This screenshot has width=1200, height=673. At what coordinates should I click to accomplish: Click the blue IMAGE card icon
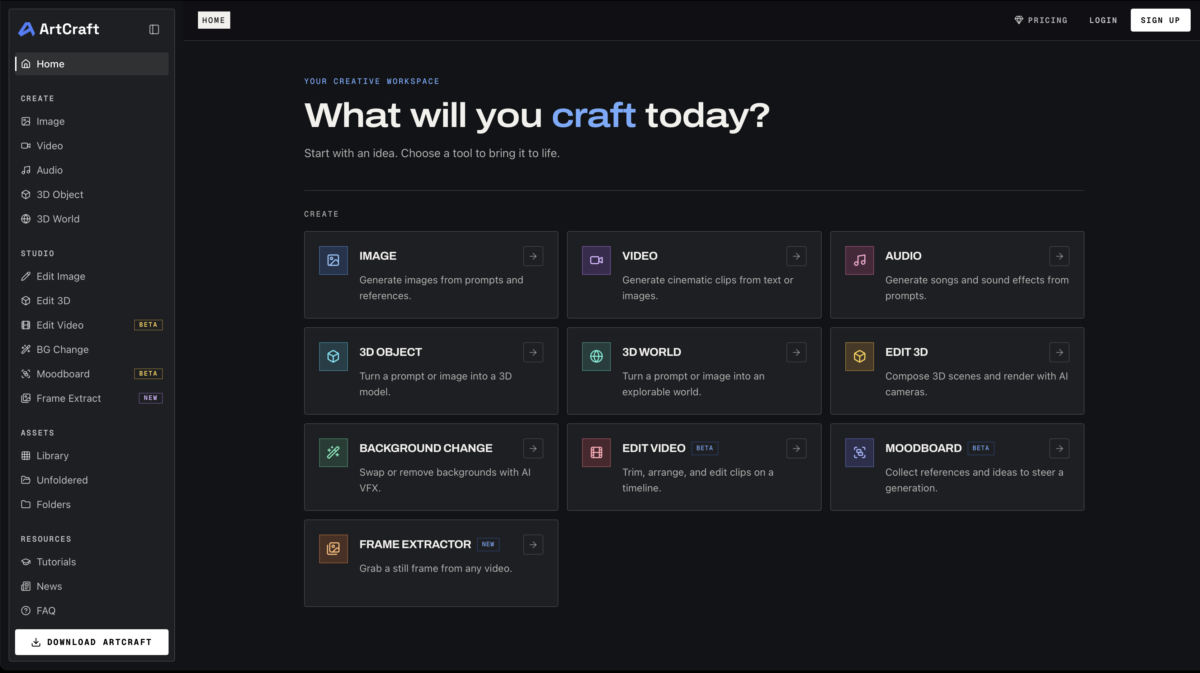point(334,260)
